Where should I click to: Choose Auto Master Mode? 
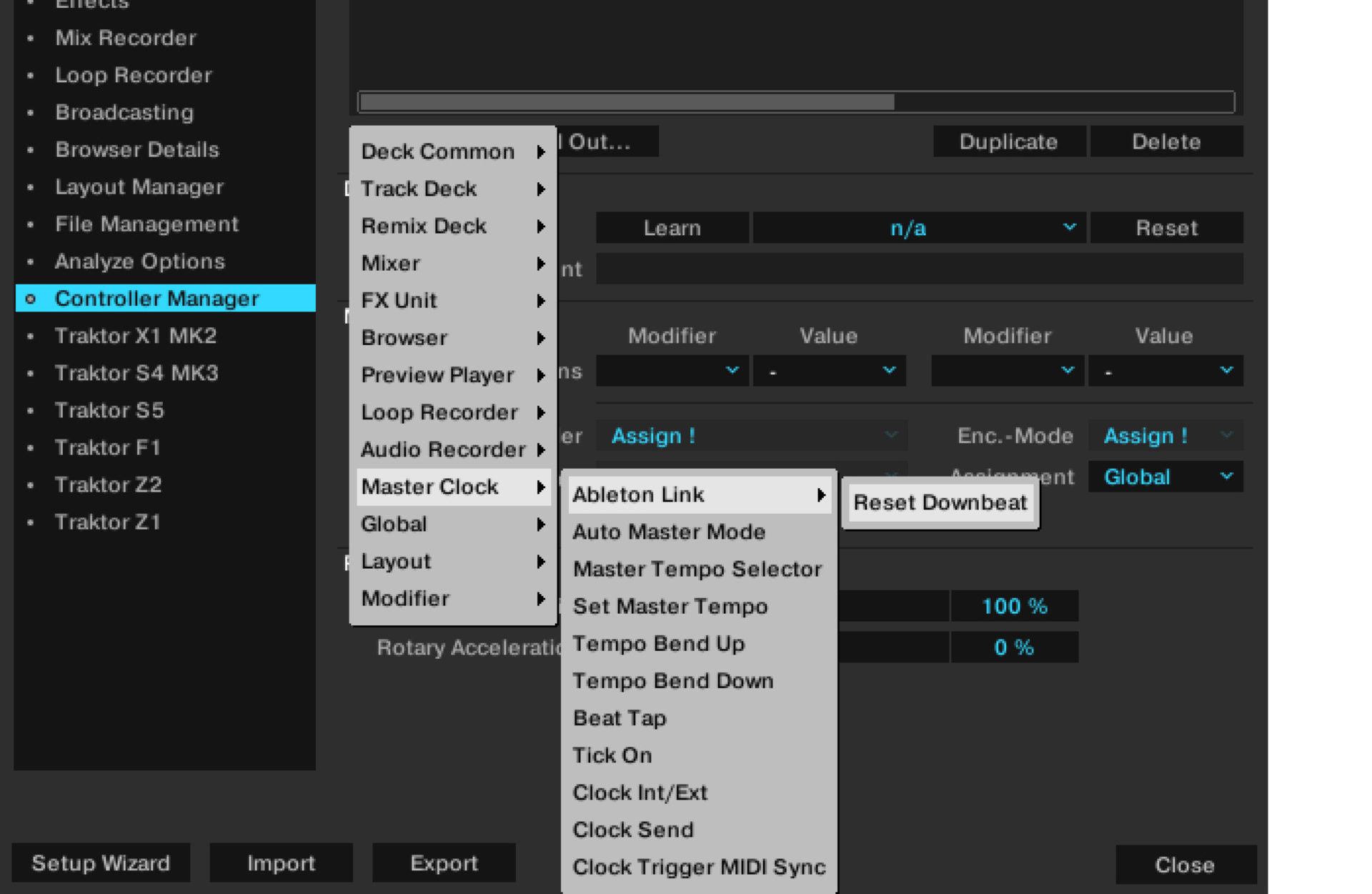[x=699, y=532]
